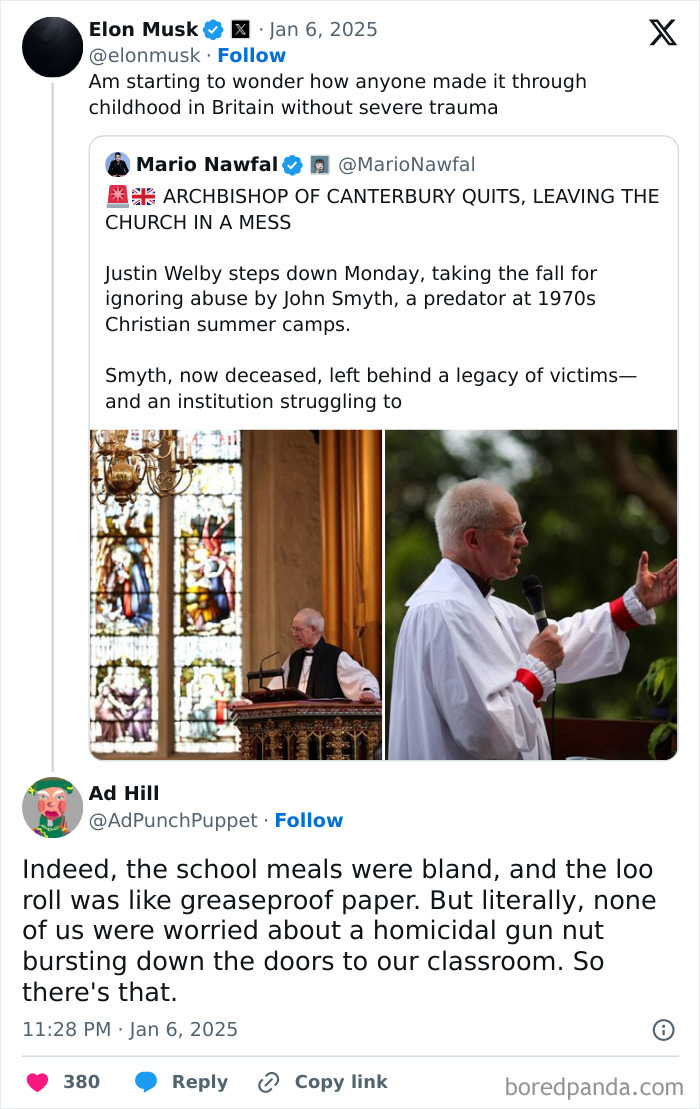
Task: Open the @MarioNawfal handle link
Action: 407,165
